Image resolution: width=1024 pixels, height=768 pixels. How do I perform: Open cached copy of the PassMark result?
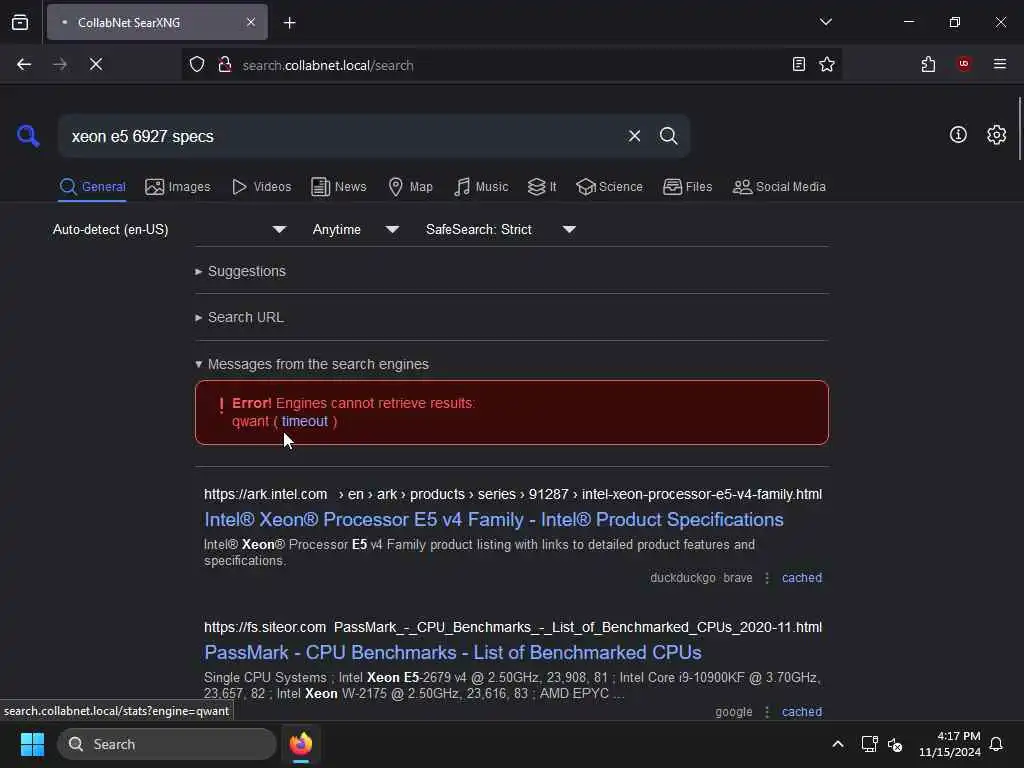coord(802,712)
